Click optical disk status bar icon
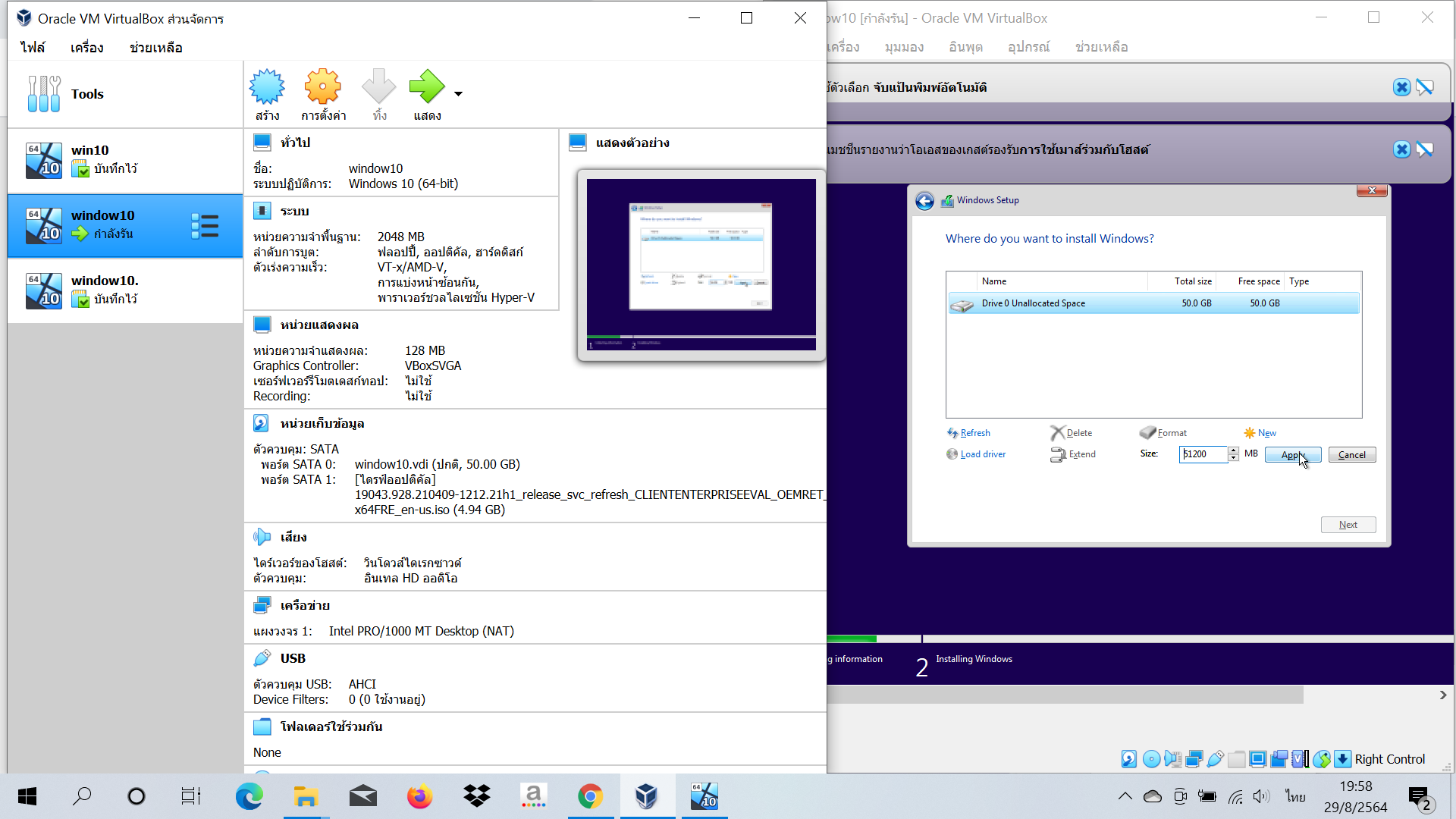This screenshot has height=819, width=1456. 1151,759
